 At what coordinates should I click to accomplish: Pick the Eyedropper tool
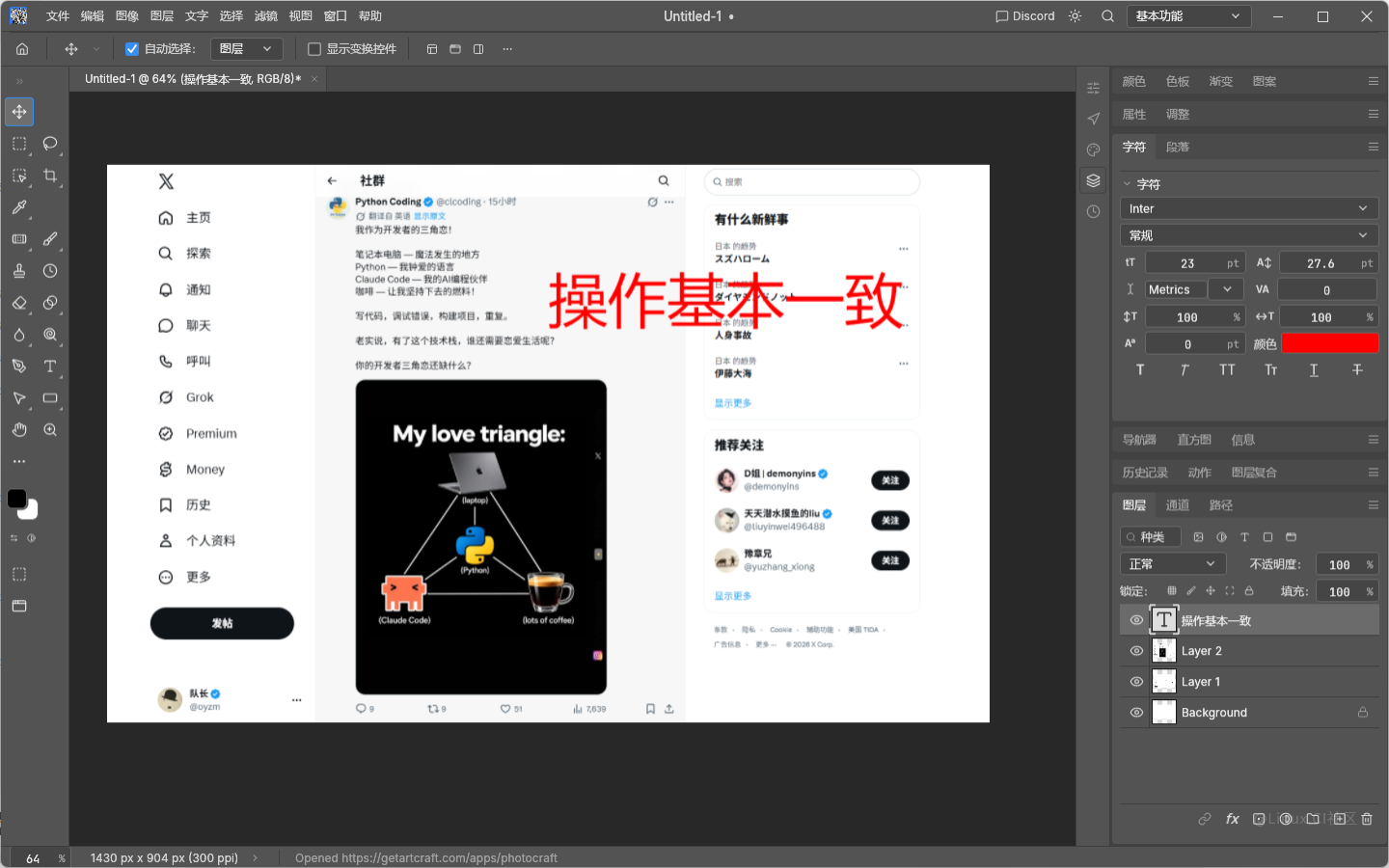click(19, 207)
